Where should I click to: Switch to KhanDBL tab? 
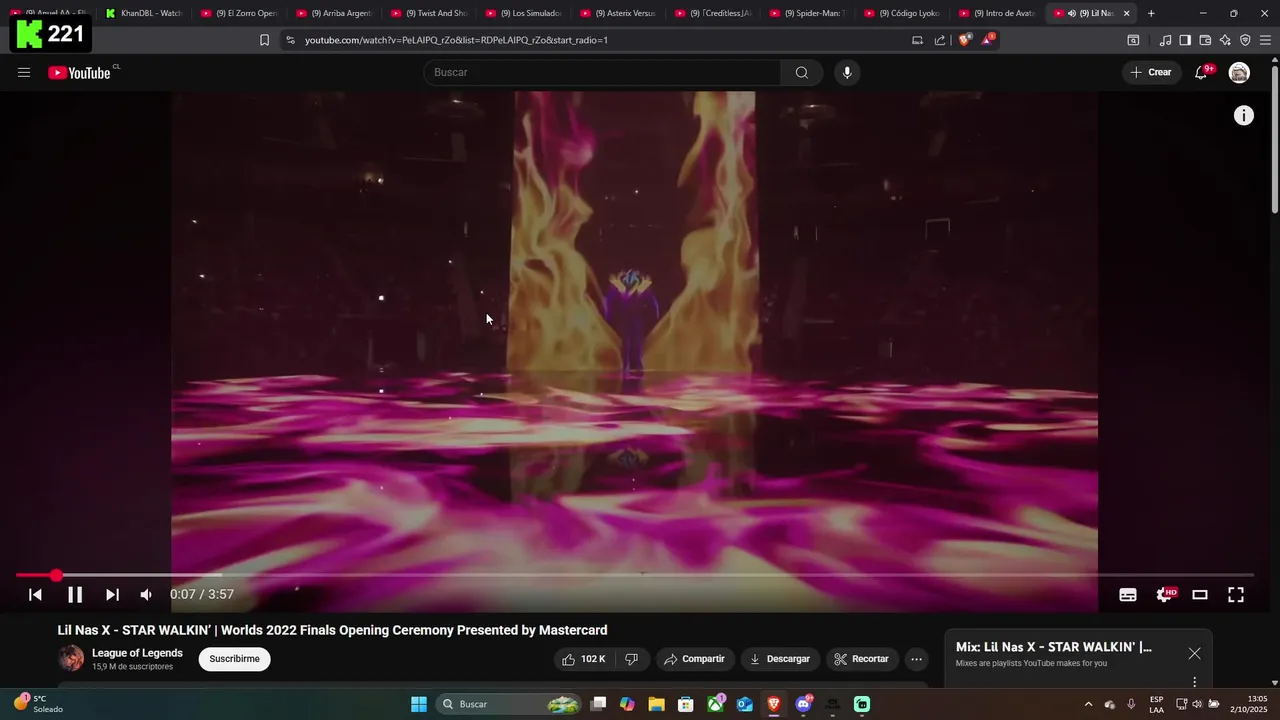click(144, 13)
